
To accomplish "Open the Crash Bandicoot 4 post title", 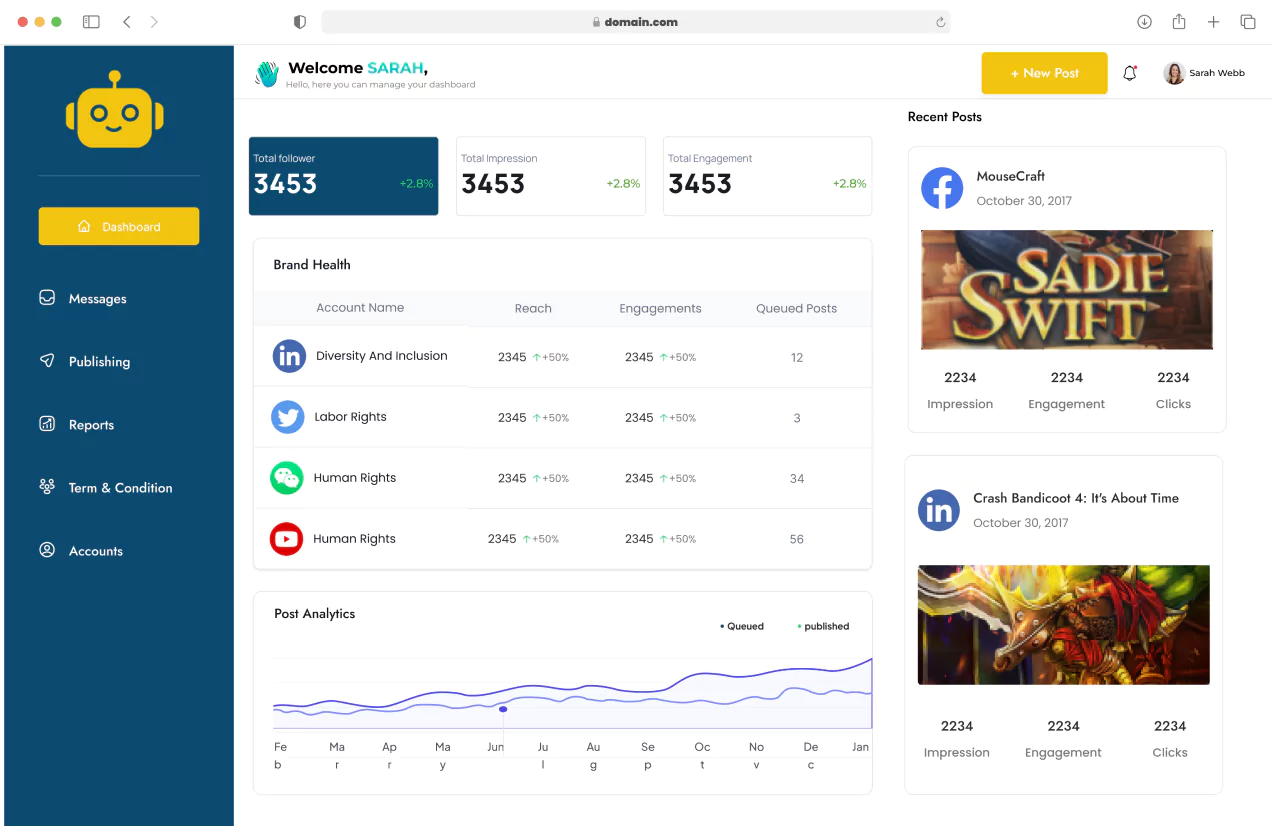I will 1077,498.
